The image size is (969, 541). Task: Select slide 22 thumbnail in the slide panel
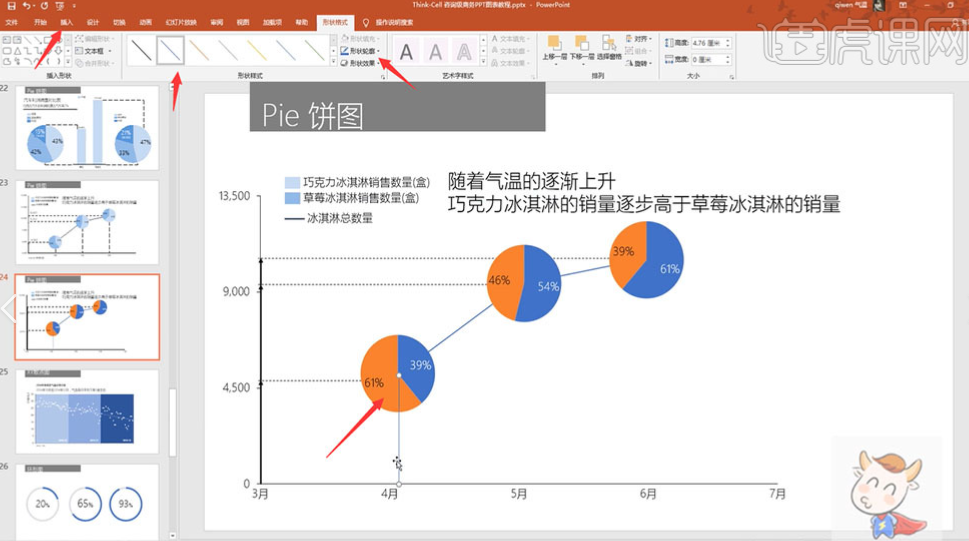86,128
